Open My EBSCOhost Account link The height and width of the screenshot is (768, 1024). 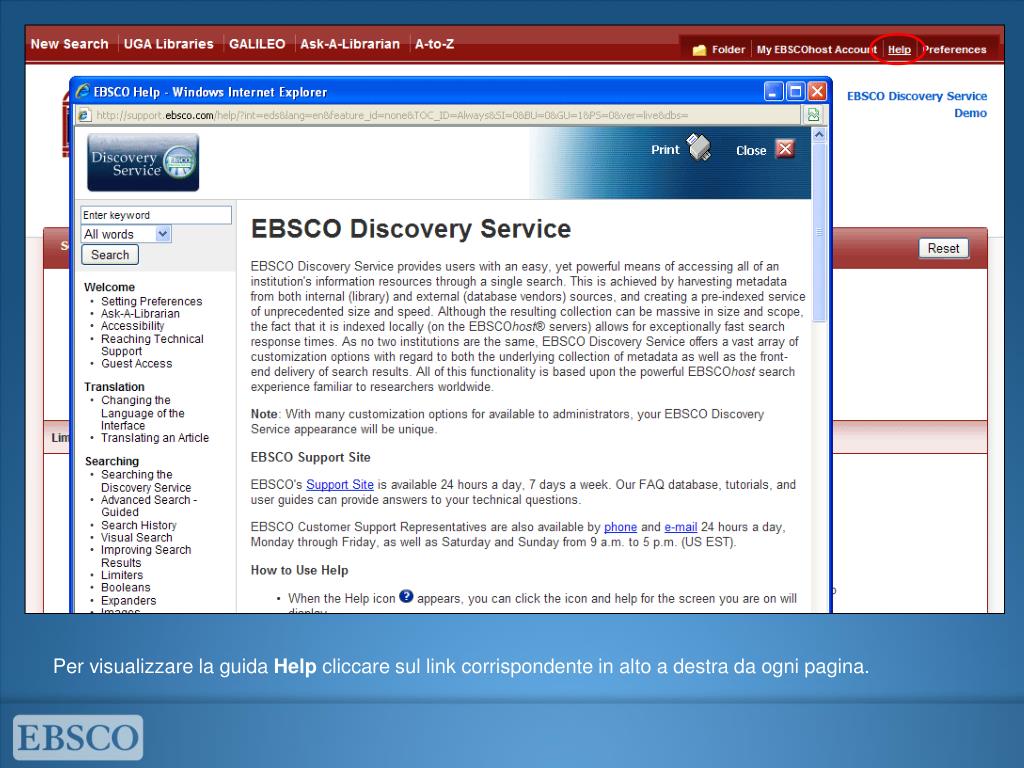pyautogui.click(x=816, y=50)
